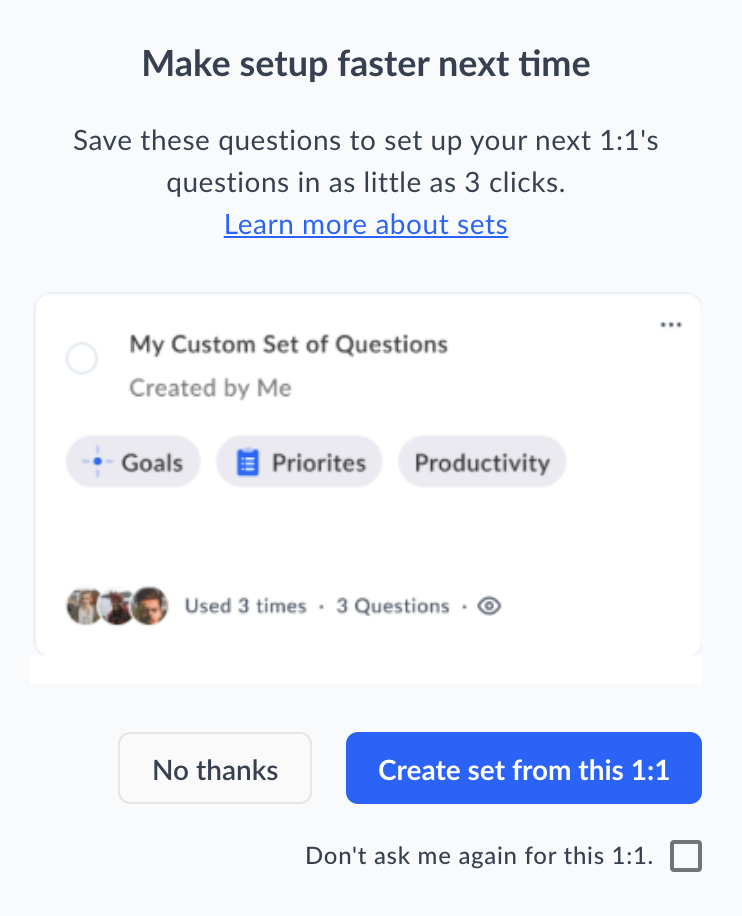Viewport: 742px width, 916px height.
Task: Click the Created by Me subtitle
Action: click(x=210, y=388)
